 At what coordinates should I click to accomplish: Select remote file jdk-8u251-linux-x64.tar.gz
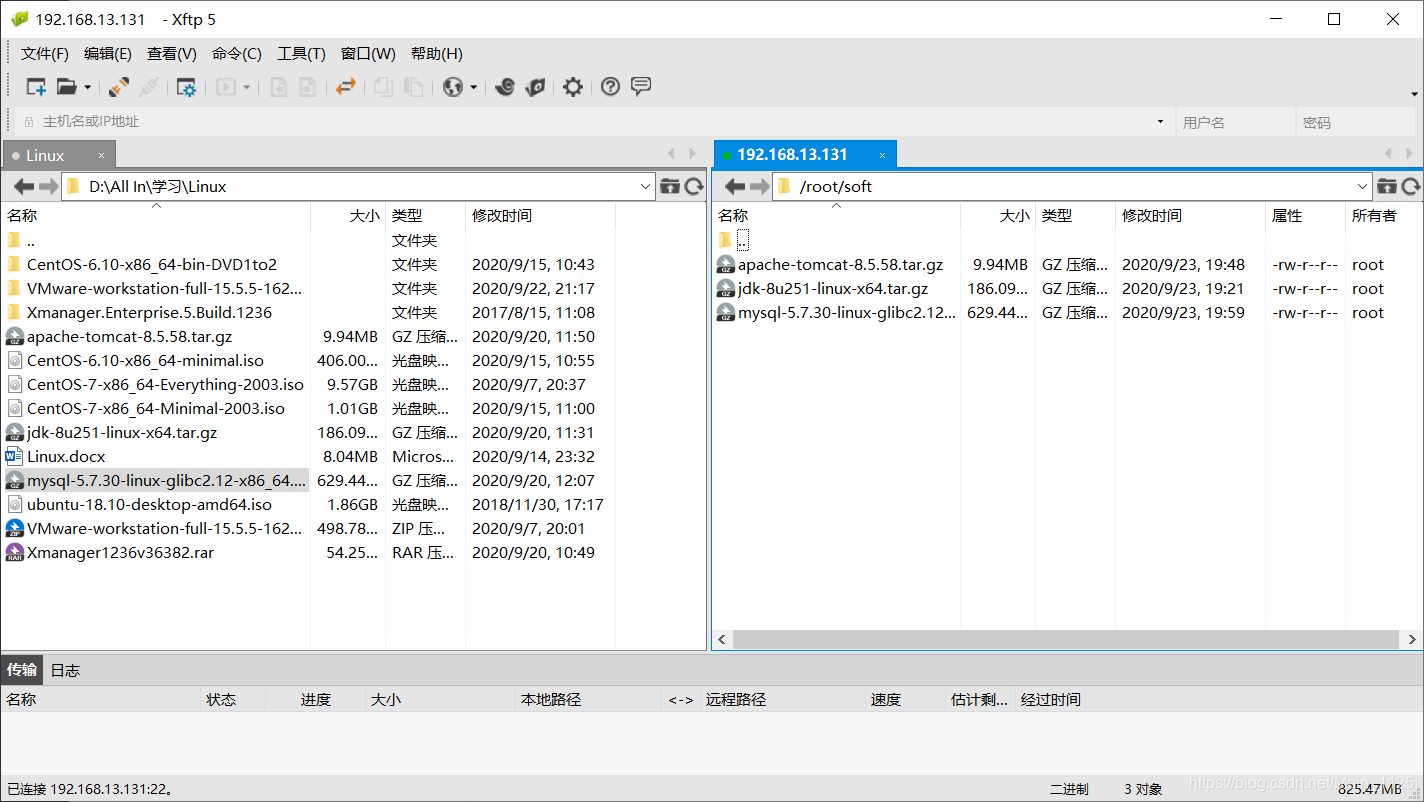click(833, 289)
